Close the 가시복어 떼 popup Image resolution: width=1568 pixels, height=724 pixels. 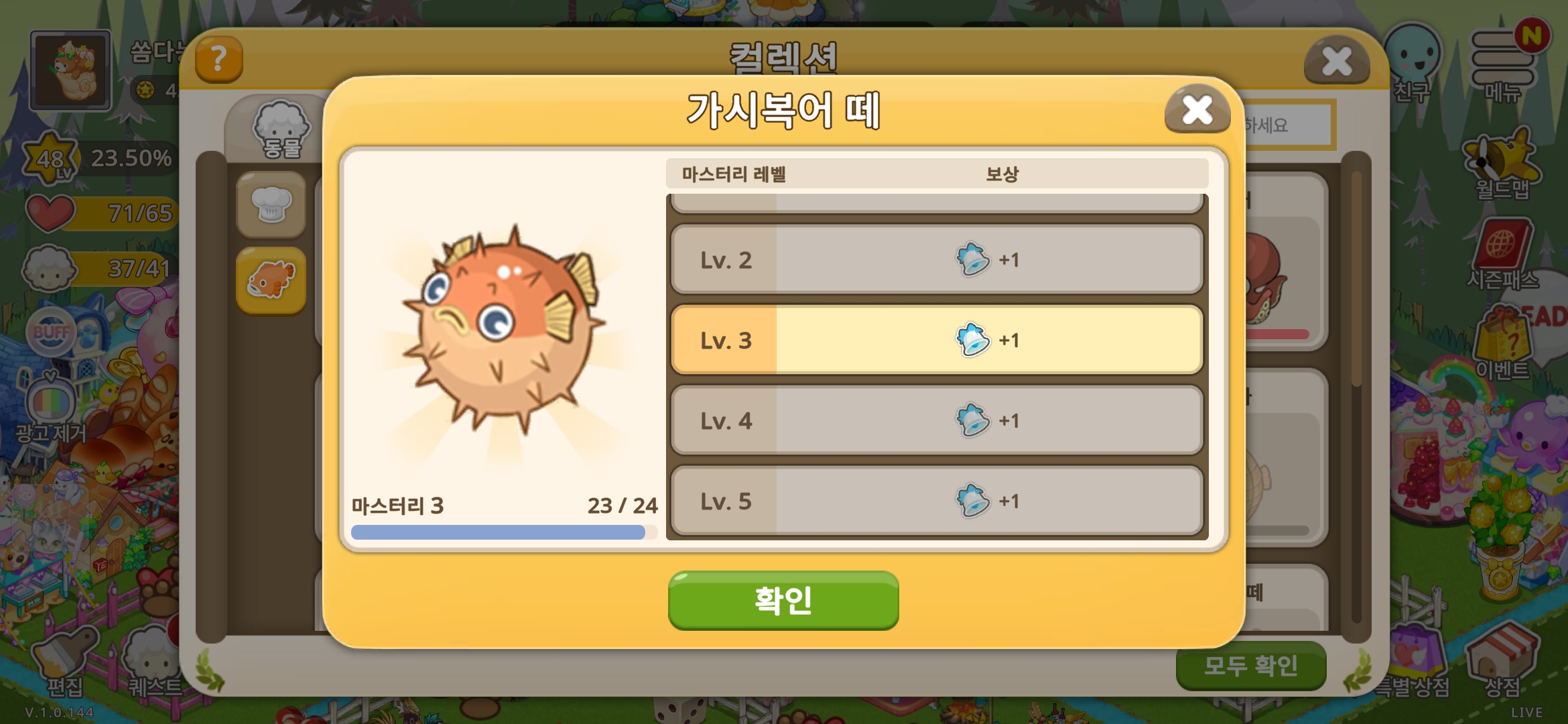[1197, 109]
